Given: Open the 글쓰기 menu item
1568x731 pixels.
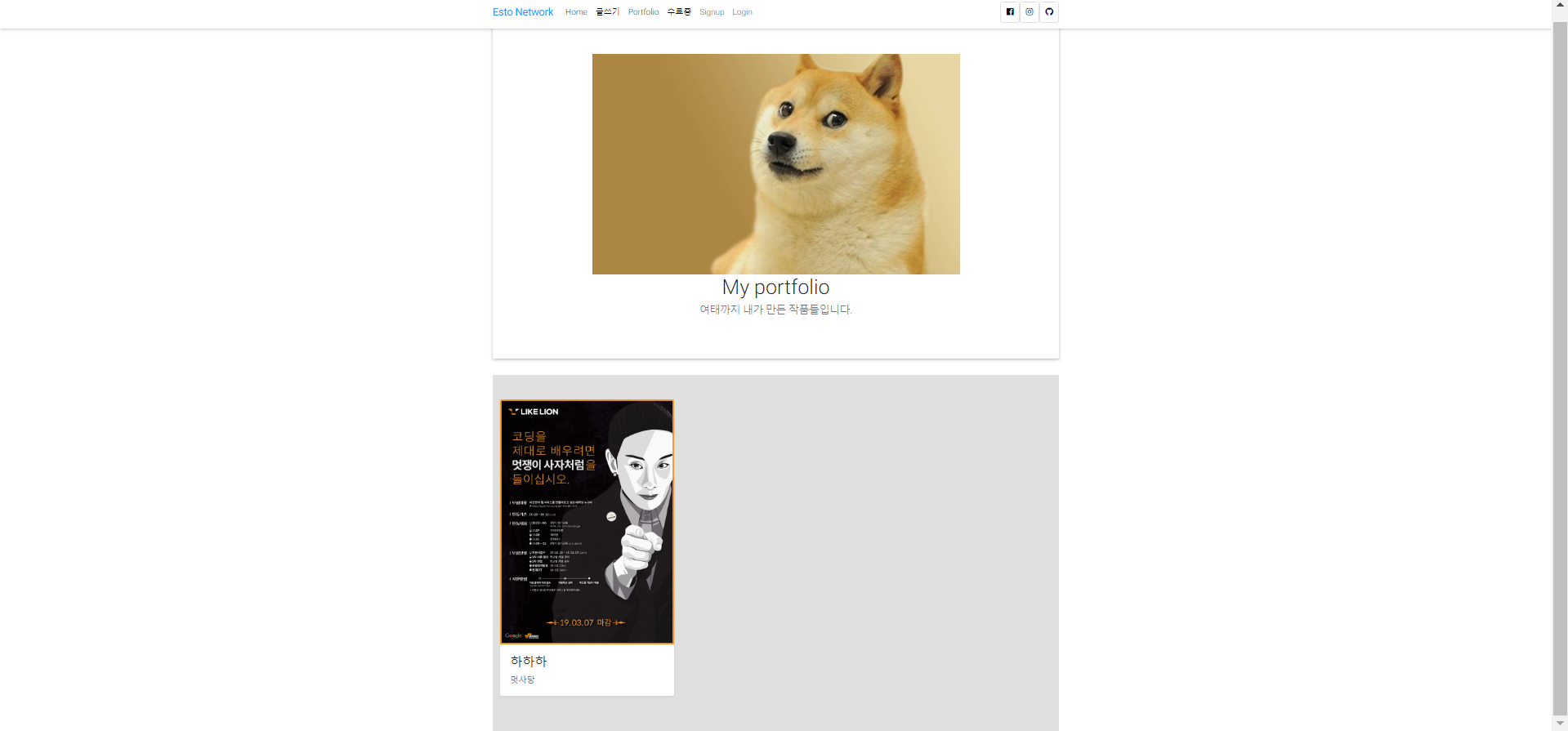Looking at the screenshot, I should pos(608,12).
